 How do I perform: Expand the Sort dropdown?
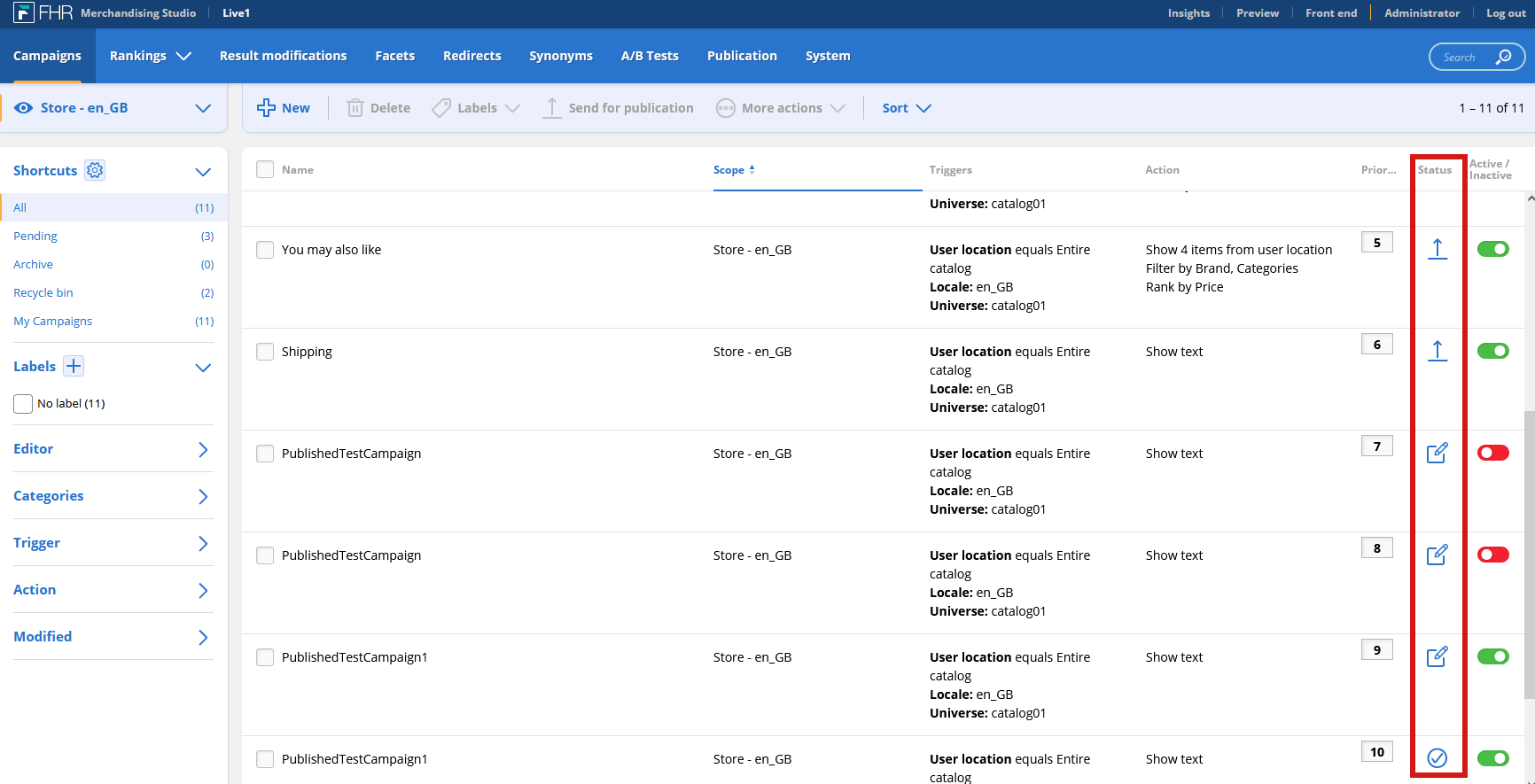tap(906, 108)
